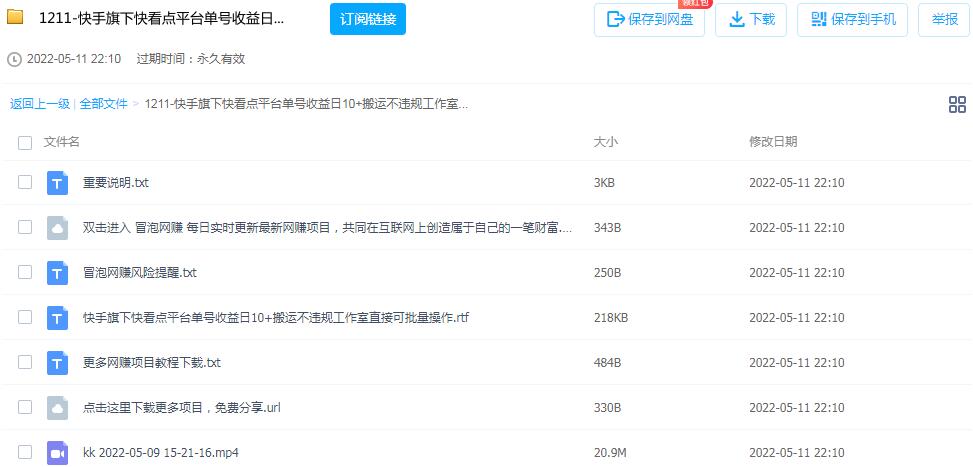Click the 保存到网盘 button
The height and width of the screenshot is (467, 973).
[x=649, y=19]
